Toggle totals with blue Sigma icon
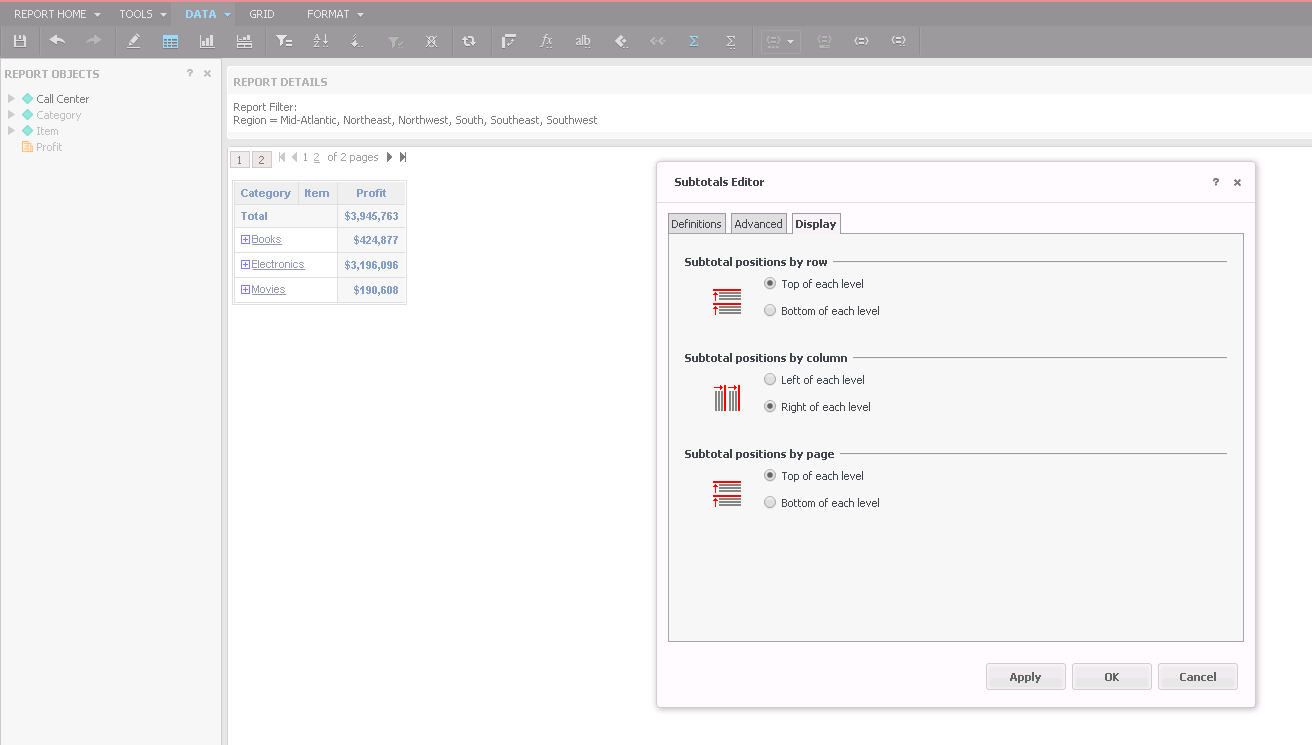 click(x=694, y=41)
